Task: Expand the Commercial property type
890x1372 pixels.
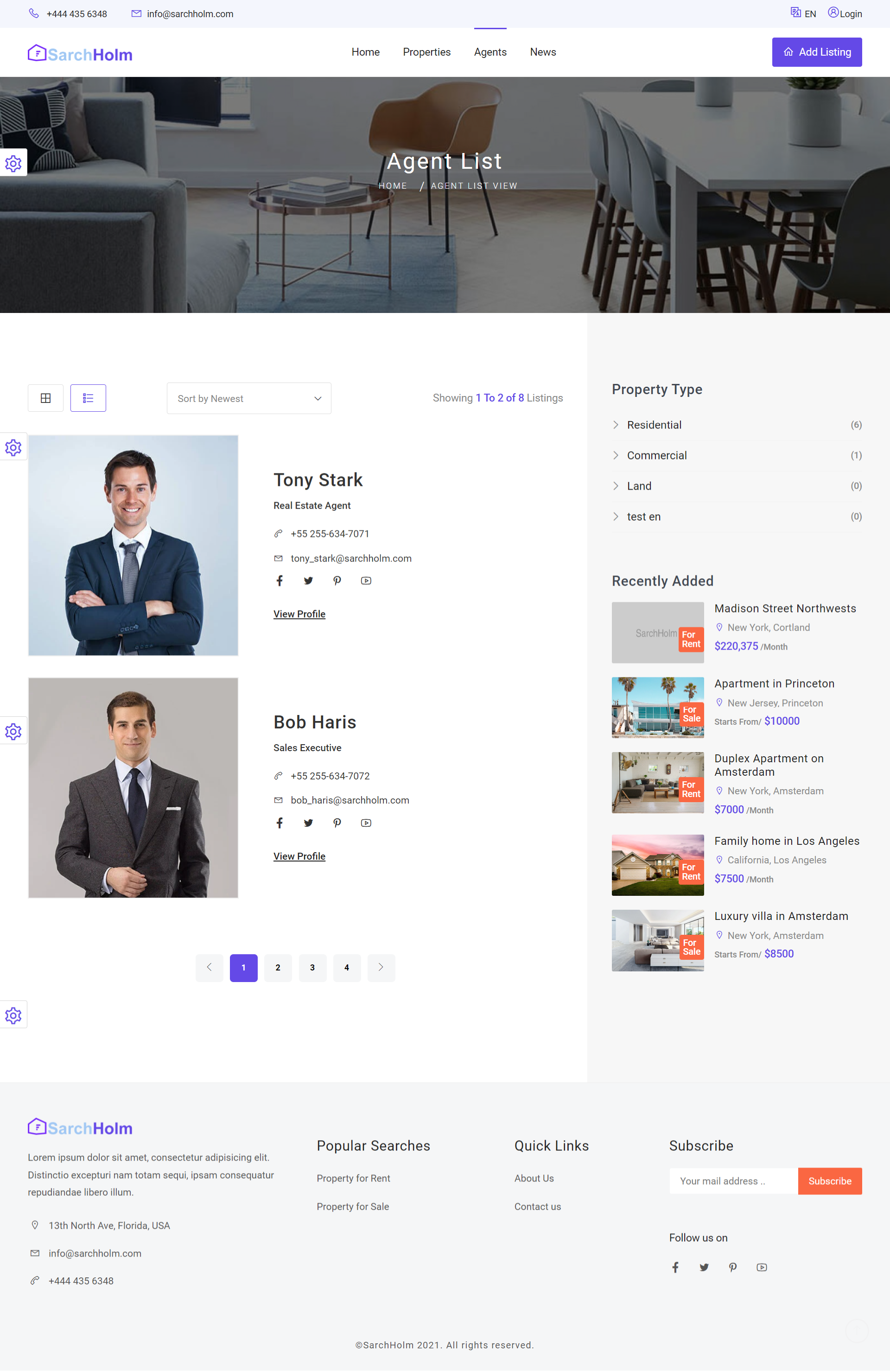Action: tap(656, 455)
